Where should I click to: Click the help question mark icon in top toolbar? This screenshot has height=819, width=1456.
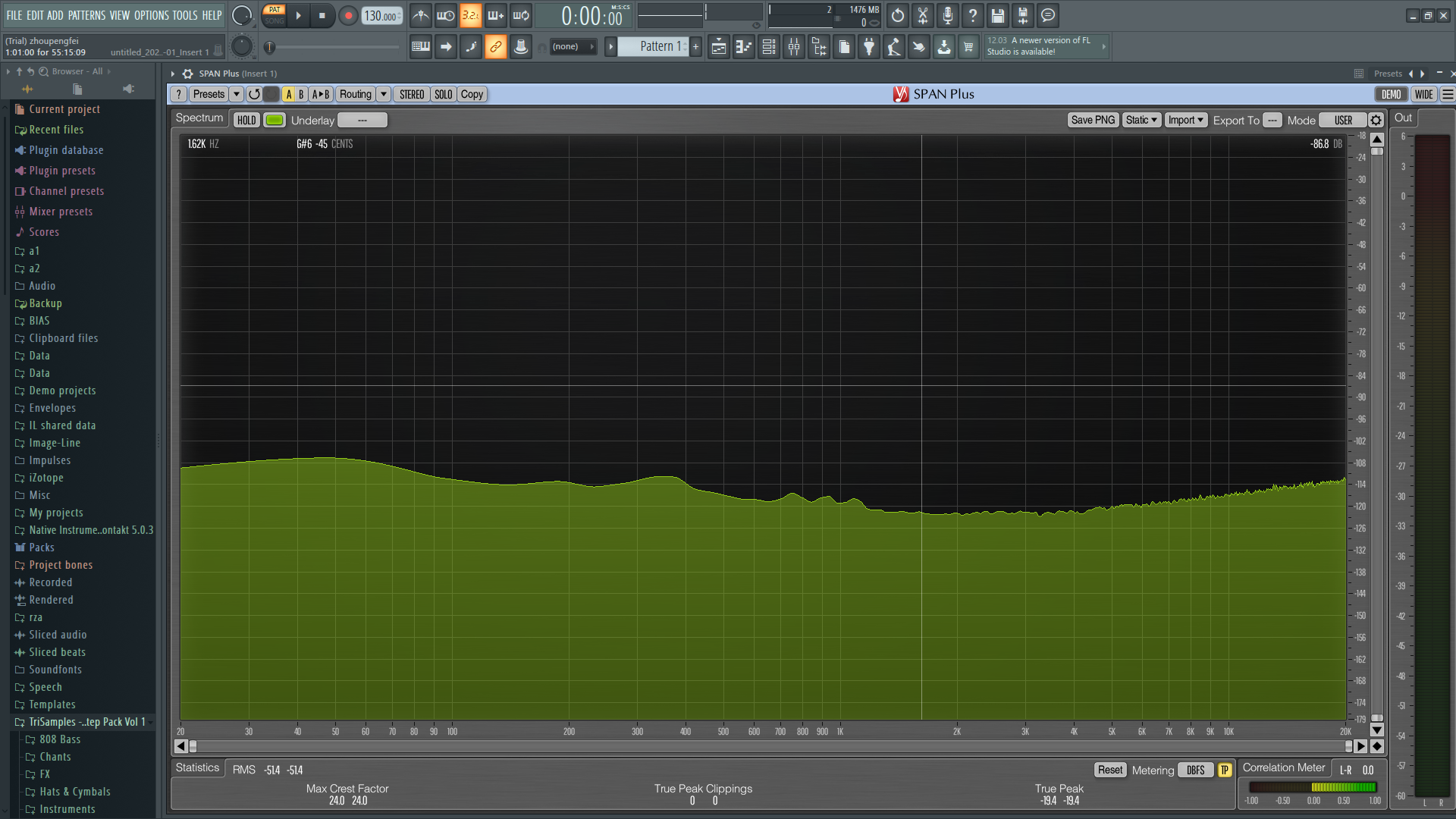pos(973,15)
